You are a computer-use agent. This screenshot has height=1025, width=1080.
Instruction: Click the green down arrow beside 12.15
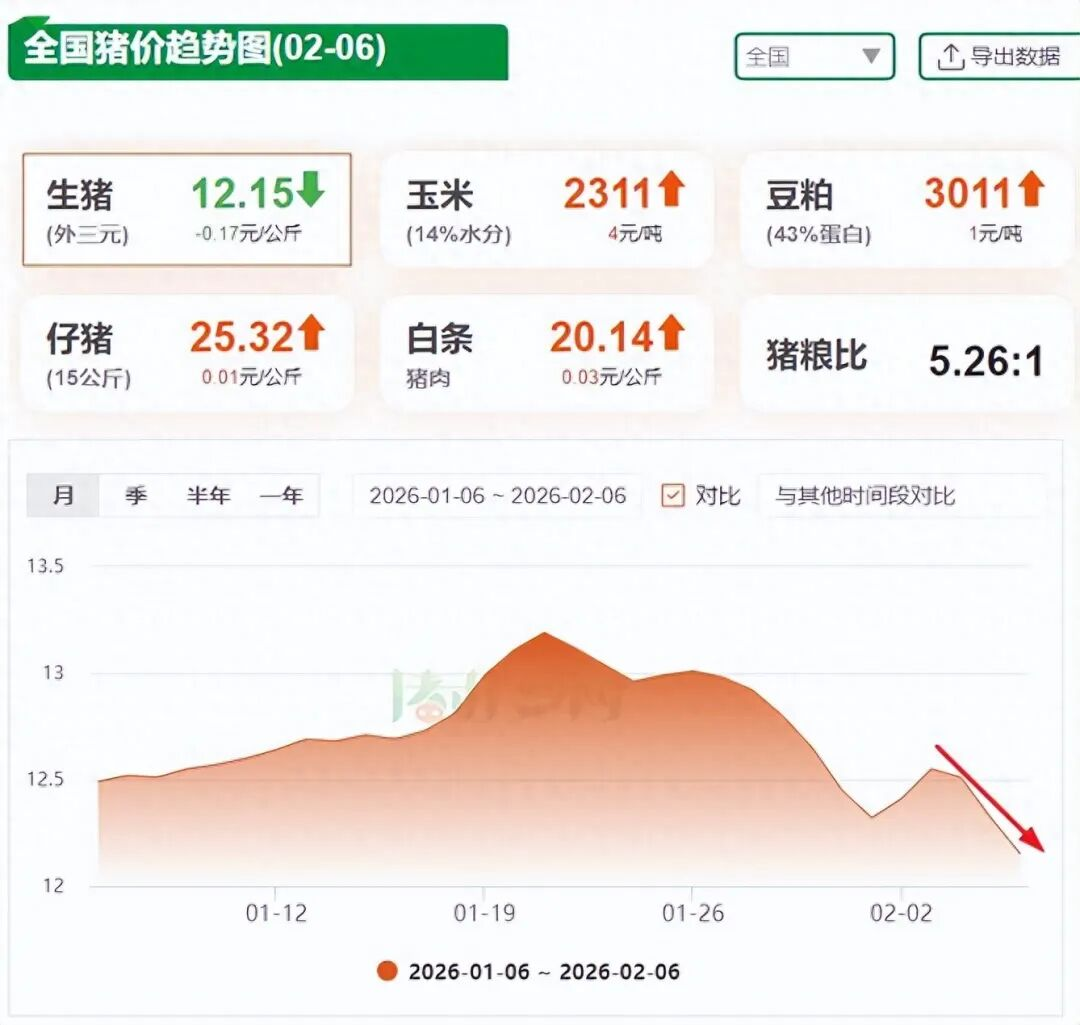[311, 190]
